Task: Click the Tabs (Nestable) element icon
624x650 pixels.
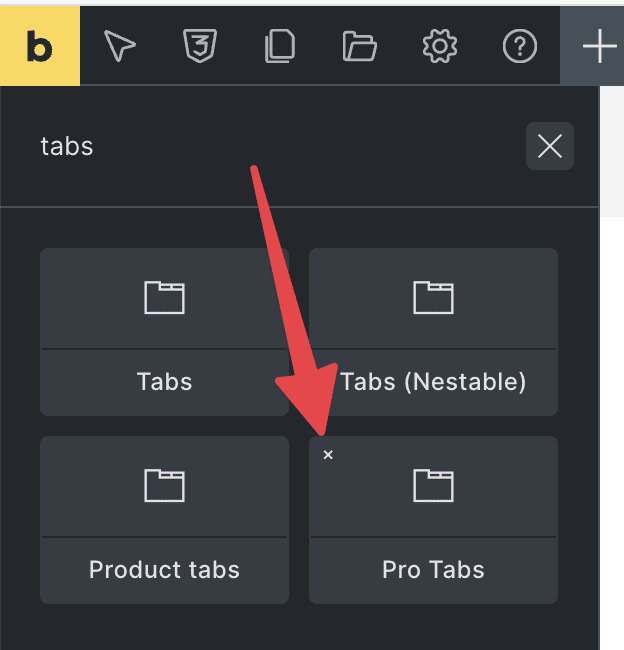Action: click(433, 297)
